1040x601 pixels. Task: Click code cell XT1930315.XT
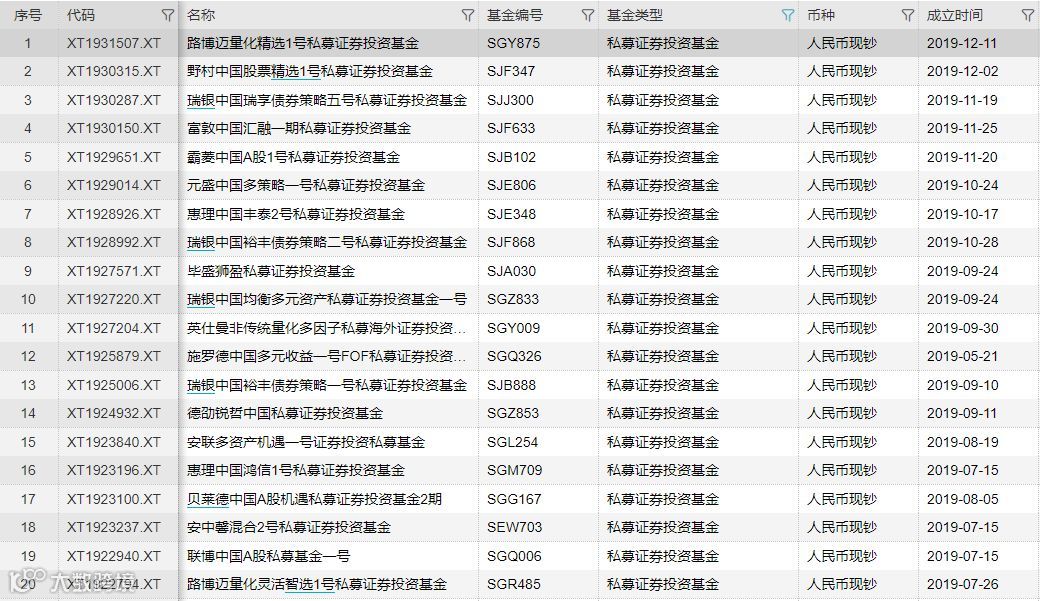[x=113, y=71]
